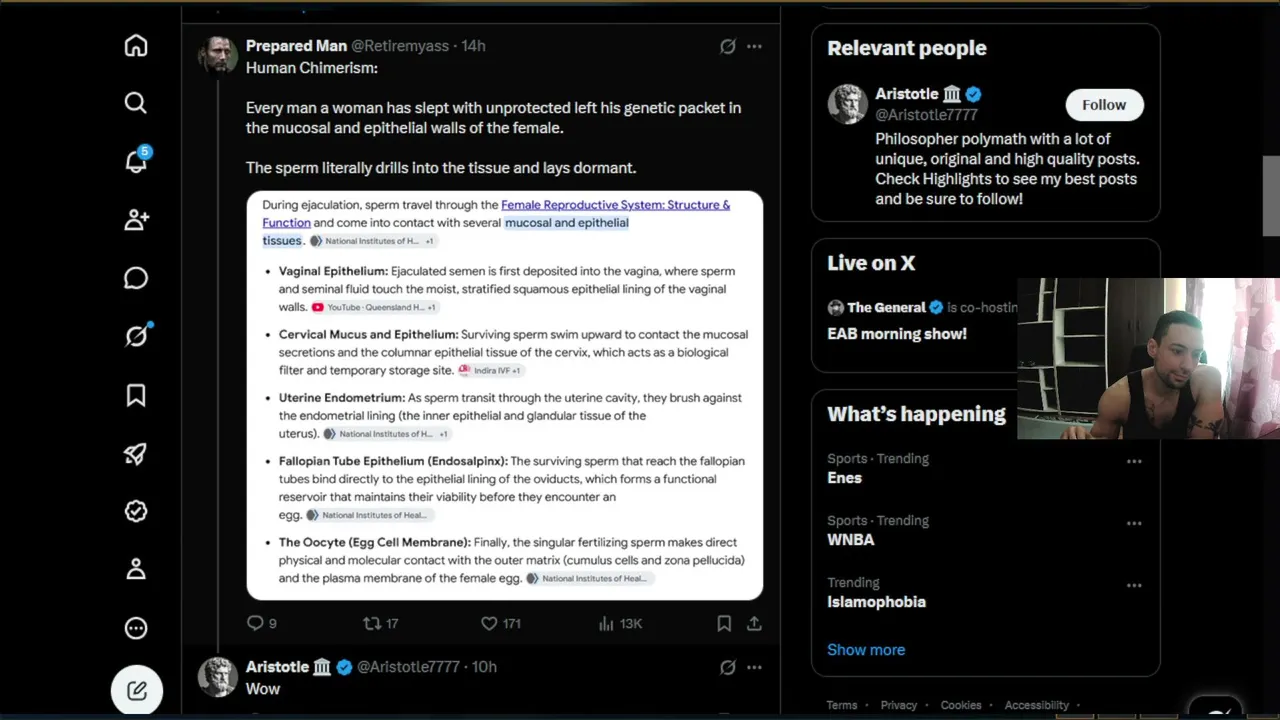1280x720 pixels.
Task: Open the embedded article screenshot image
Action: (x=505, y=395)
